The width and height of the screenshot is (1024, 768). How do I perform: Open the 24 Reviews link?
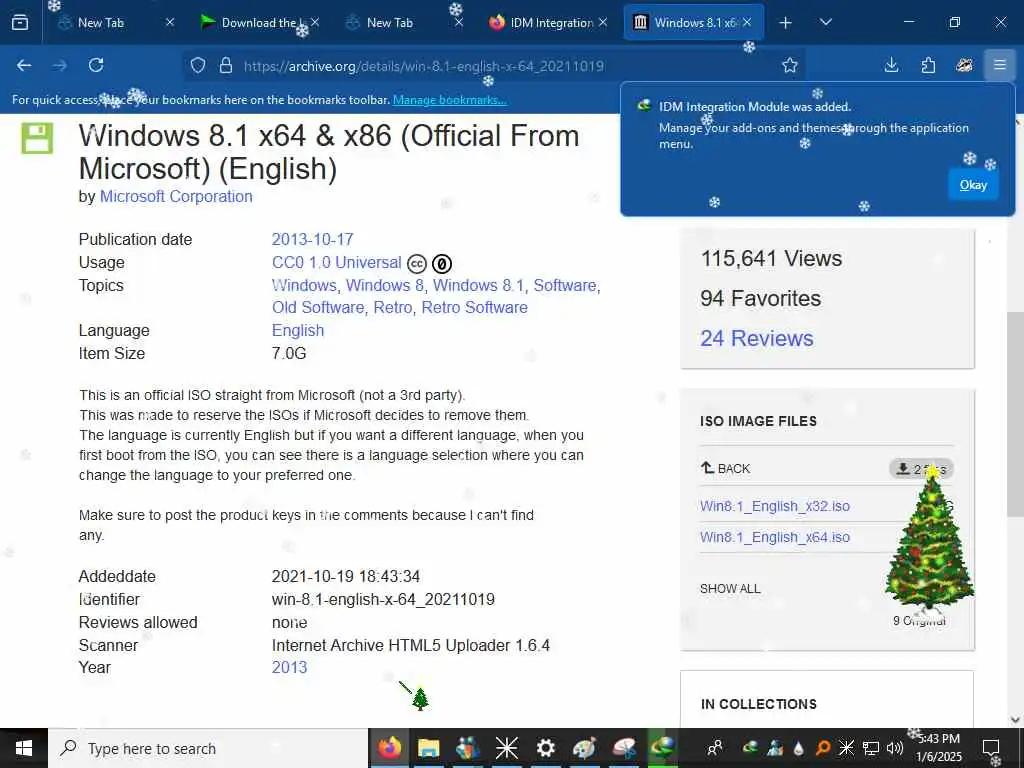click(757, 338)
